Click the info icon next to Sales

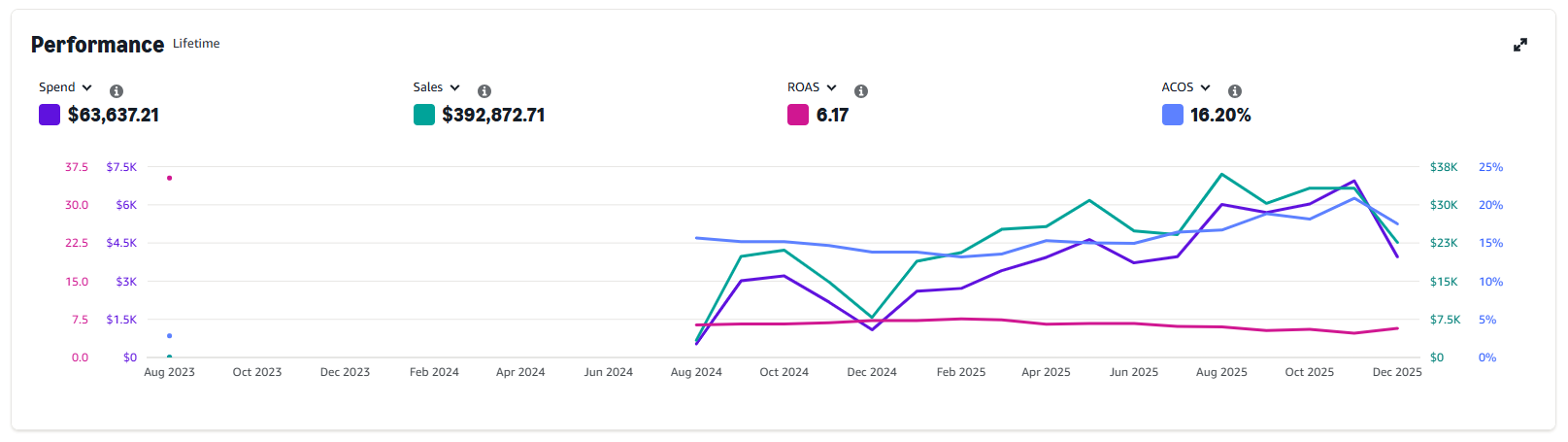[484, 91]
